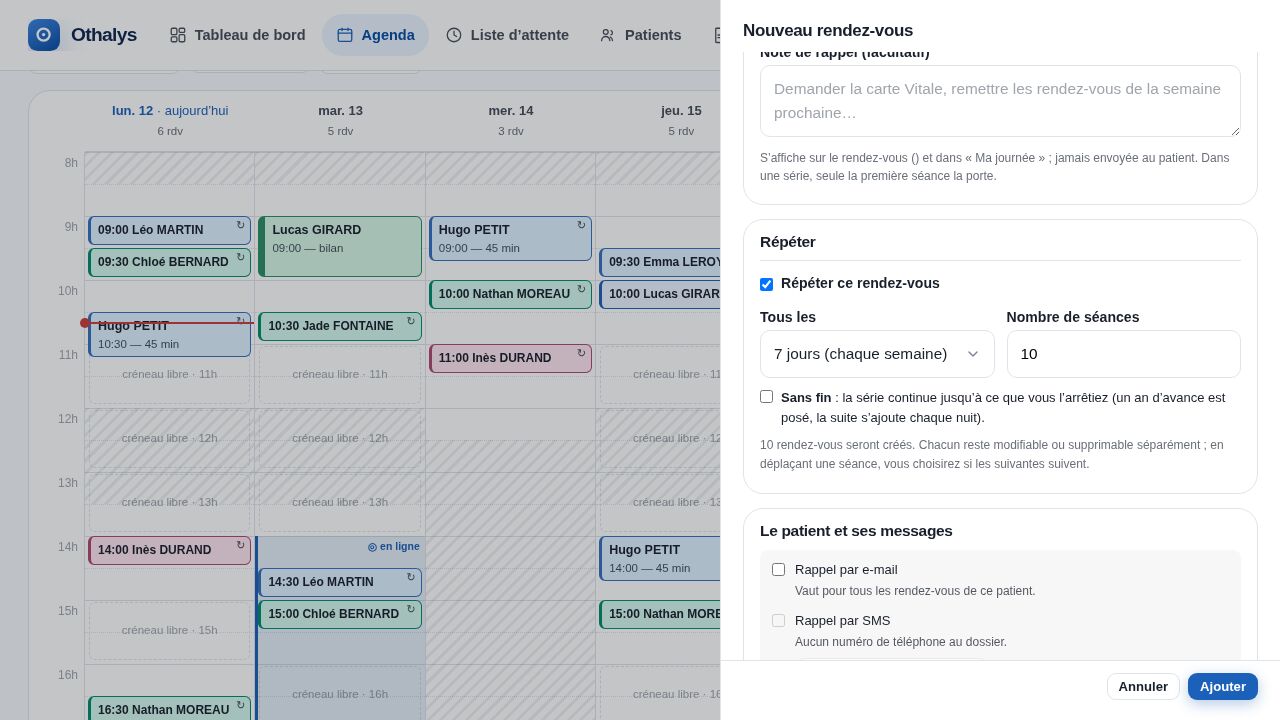The image size is (1280, 720).
Task: Click the Annuler button
Action: coord(1143,687)
